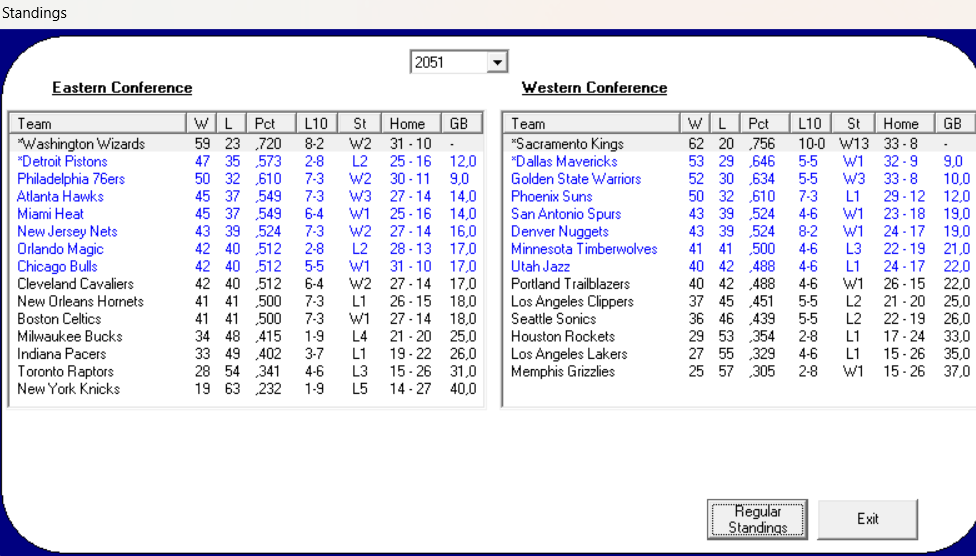
Task: Click Houston Rockets 17 - 24 home record
Action: click(904, 336)
